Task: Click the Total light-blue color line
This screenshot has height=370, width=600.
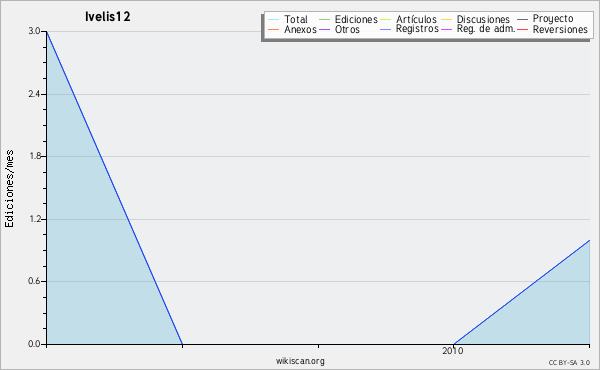Action: (x=274, y=20)
